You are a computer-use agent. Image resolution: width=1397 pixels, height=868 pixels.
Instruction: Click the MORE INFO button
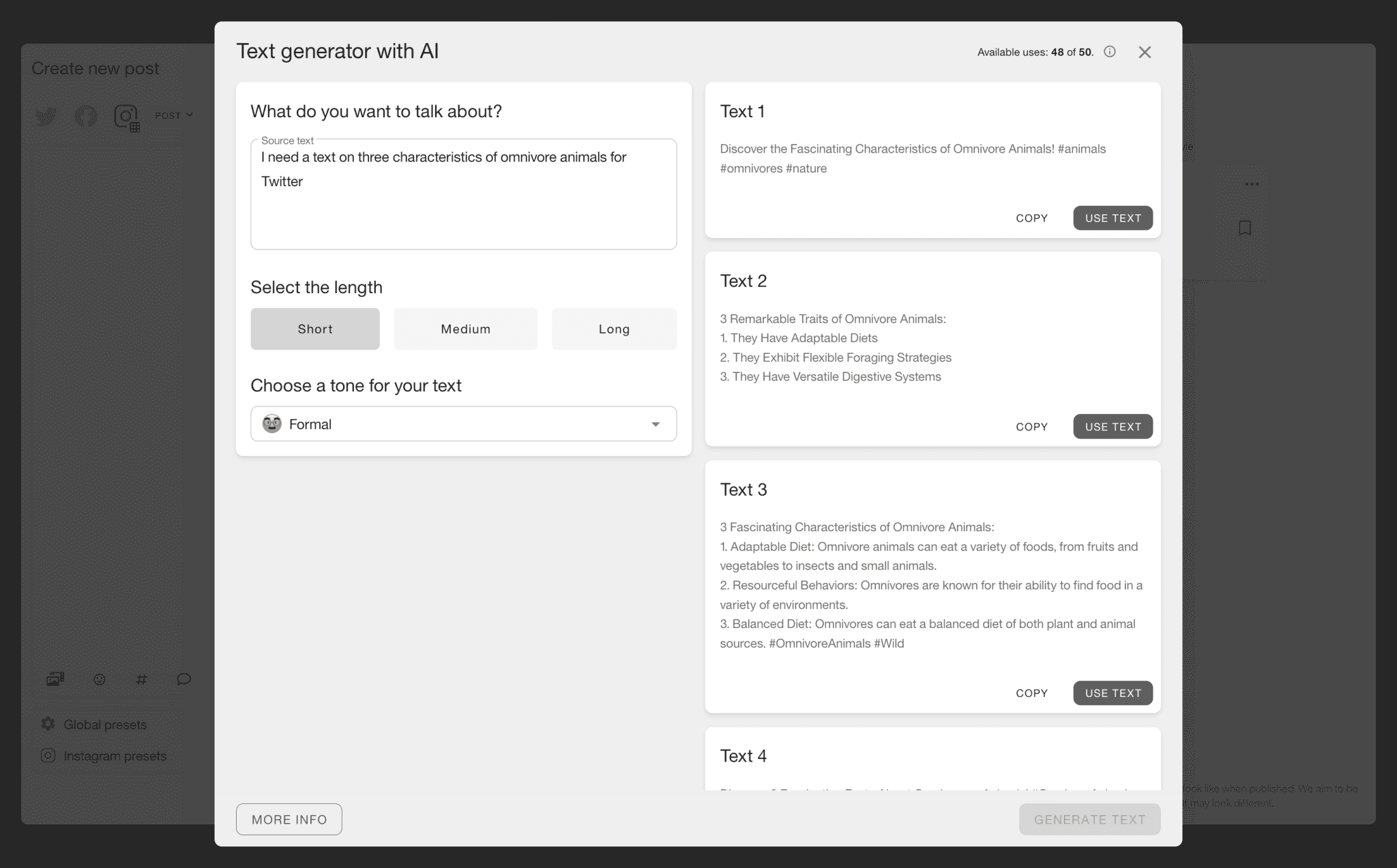pos(289,819)
